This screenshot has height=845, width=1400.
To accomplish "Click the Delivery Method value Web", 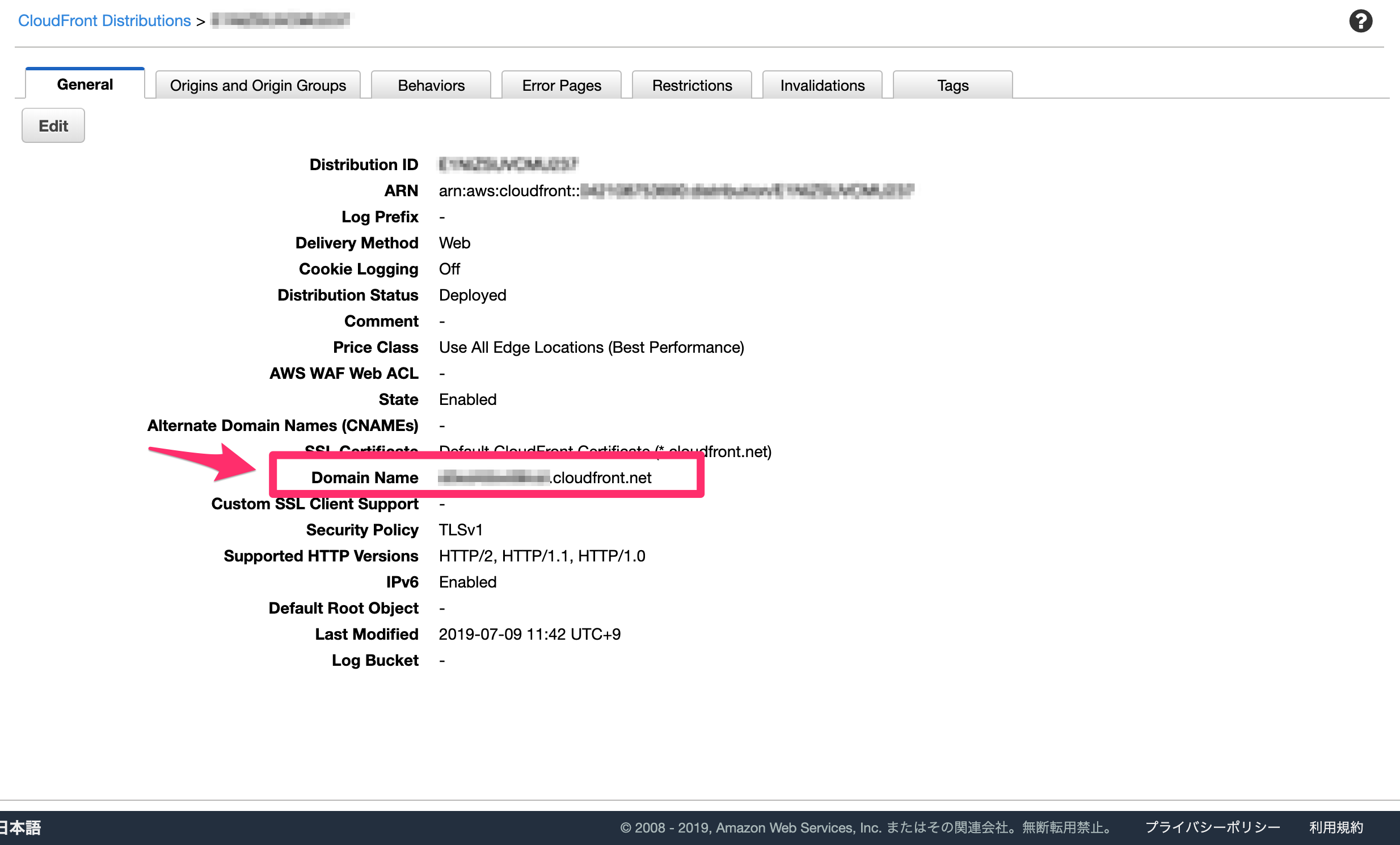I will pyautogui.click(x=454, y=243).
